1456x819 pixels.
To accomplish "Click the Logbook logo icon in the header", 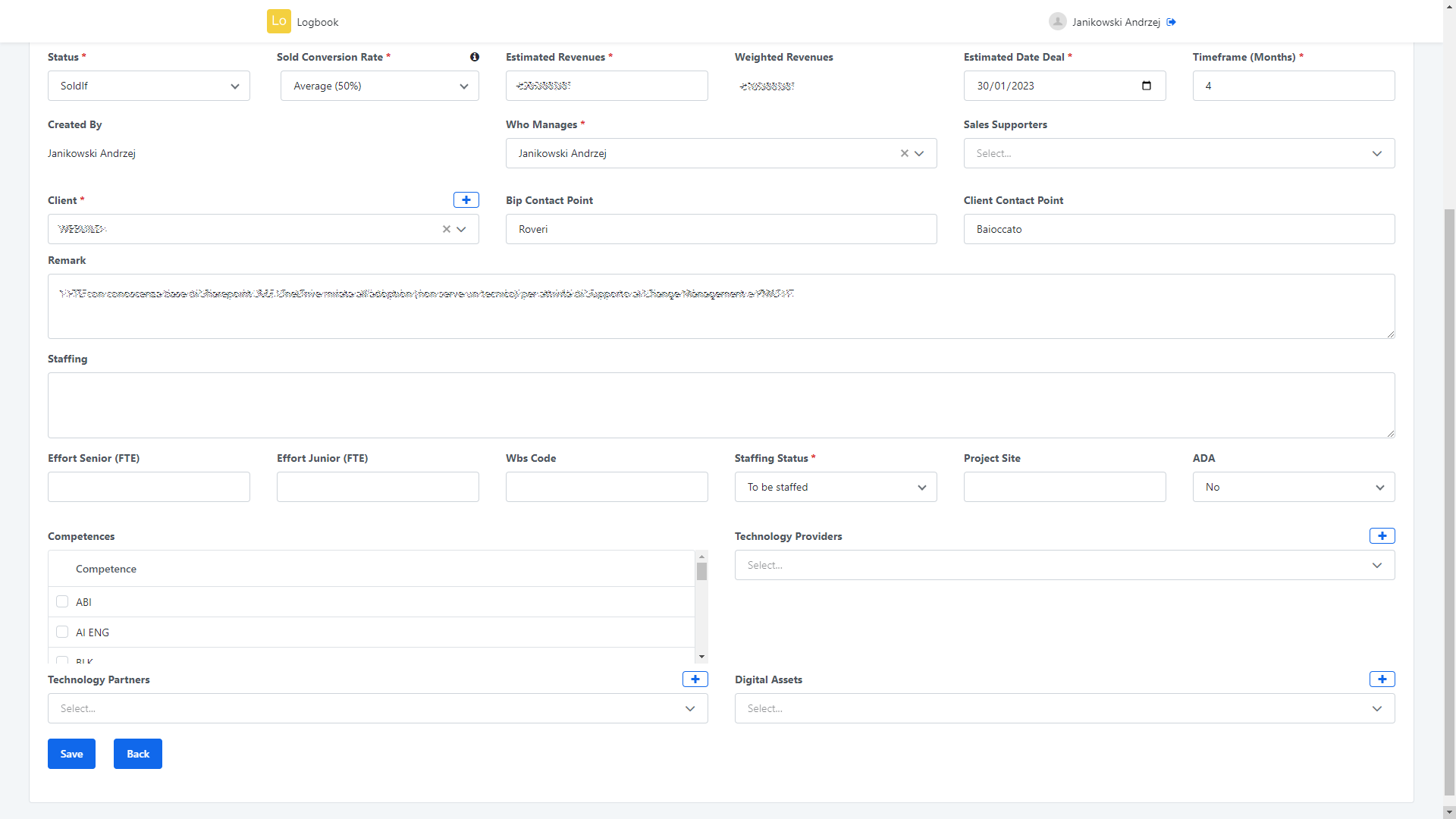I will tap(279, 21).
